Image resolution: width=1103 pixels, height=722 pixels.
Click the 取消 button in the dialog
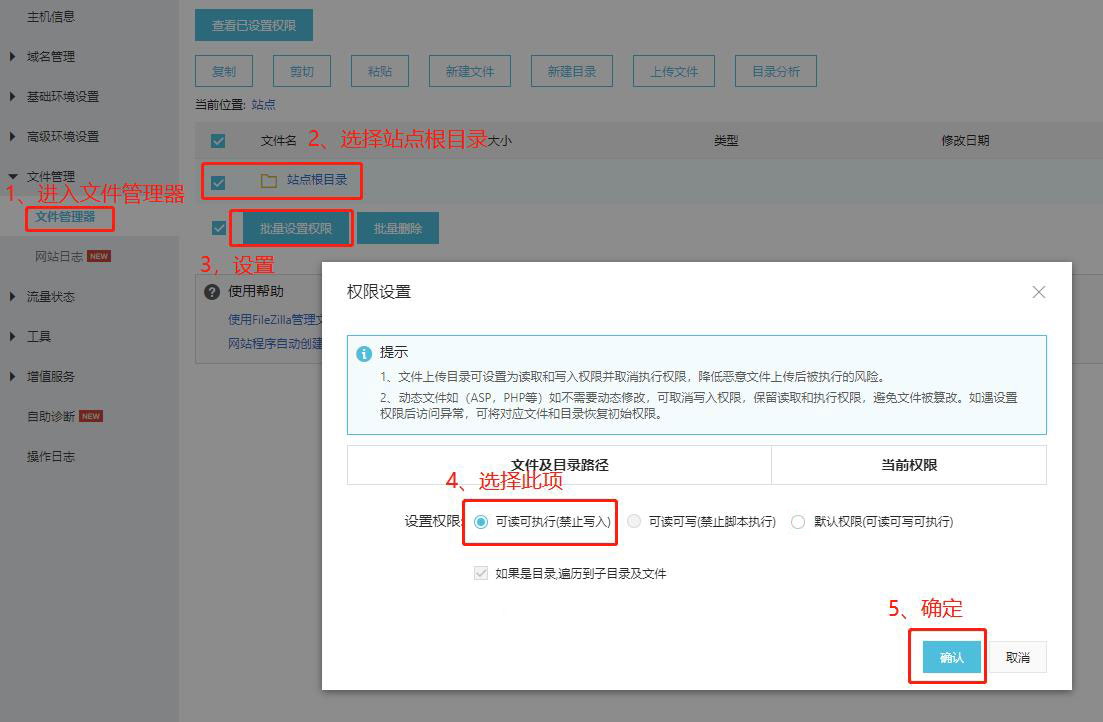coord(1018,657)
